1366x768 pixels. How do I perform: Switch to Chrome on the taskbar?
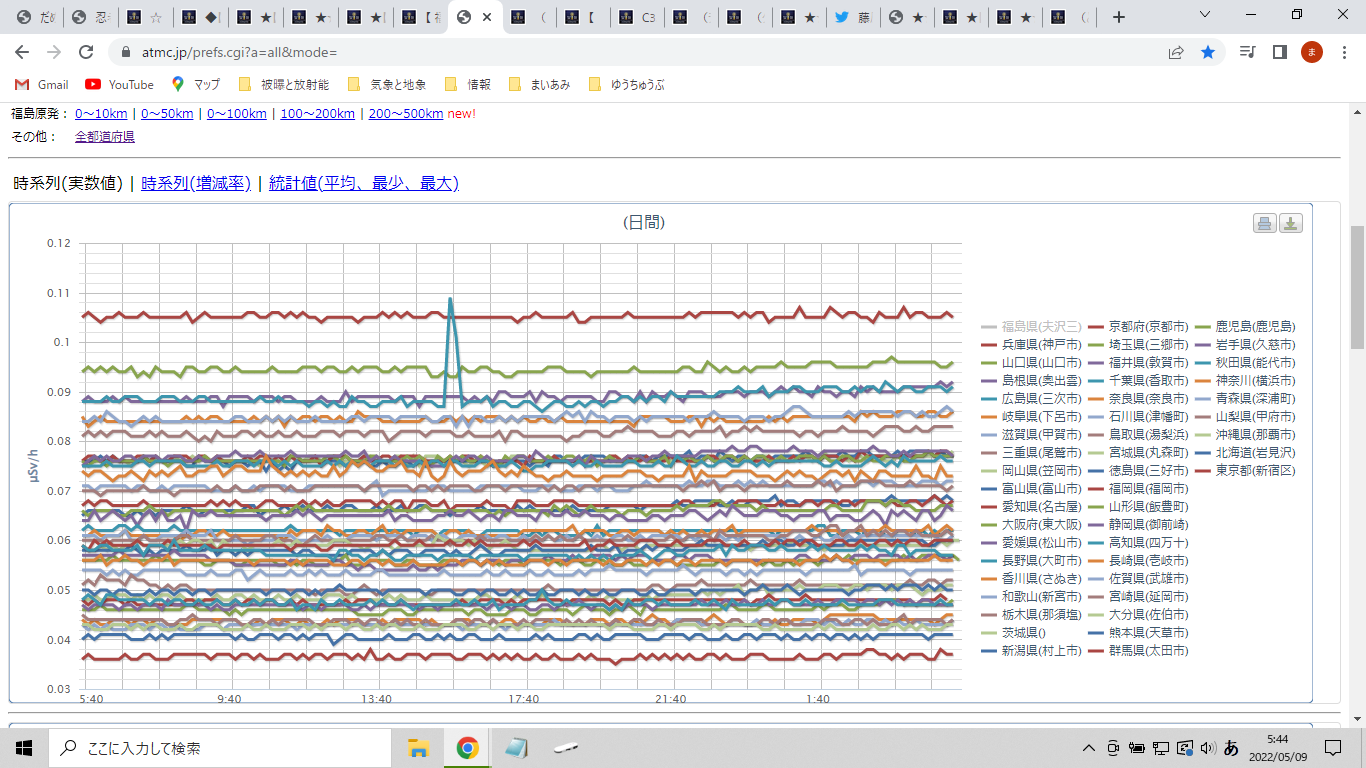[x=467, y=748]
